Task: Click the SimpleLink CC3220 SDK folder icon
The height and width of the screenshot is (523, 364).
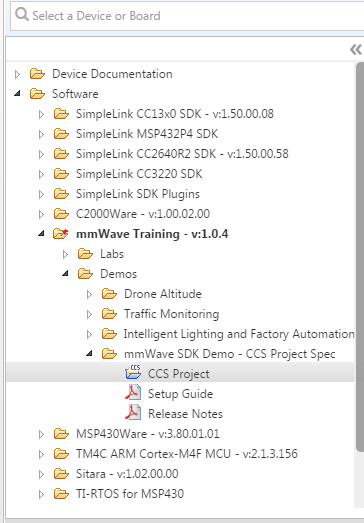Action: pyautogui.click(x=61, y=174)
